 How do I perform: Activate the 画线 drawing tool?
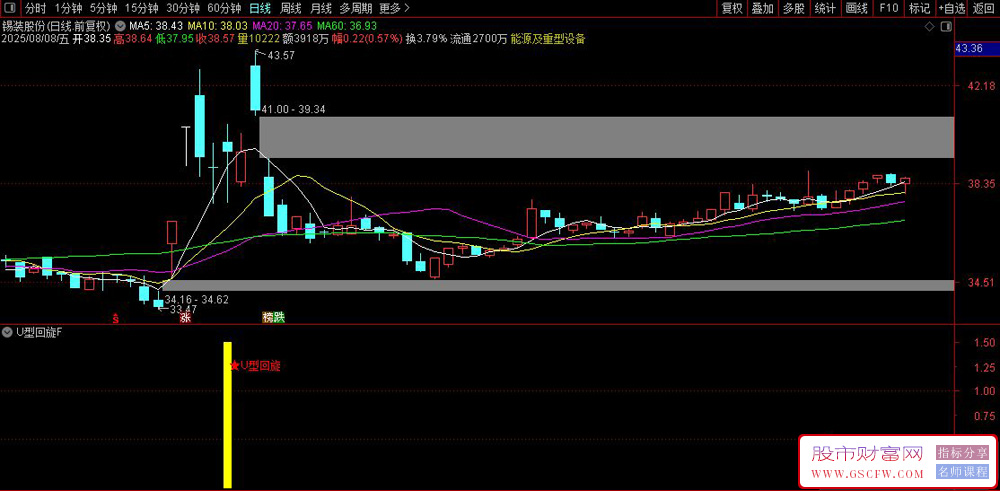(x=857, y=8)
